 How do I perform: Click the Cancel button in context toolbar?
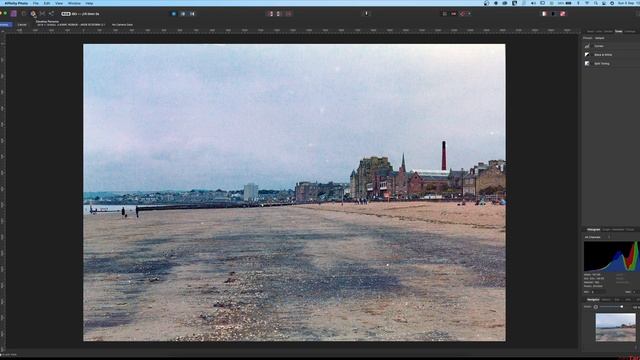point(22,24)
